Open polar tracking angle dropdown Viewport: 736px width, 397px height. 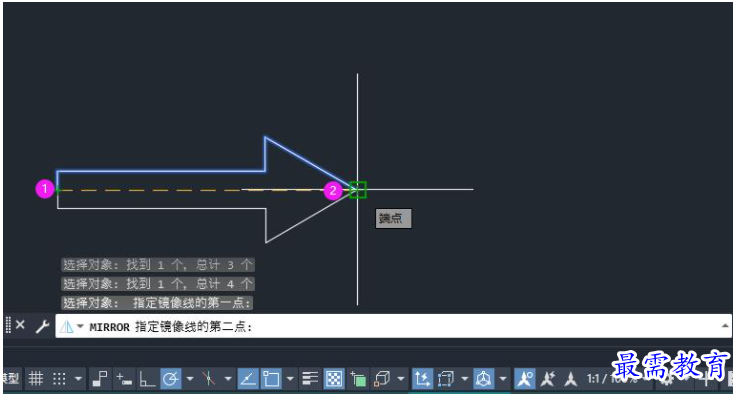[190, 379]
